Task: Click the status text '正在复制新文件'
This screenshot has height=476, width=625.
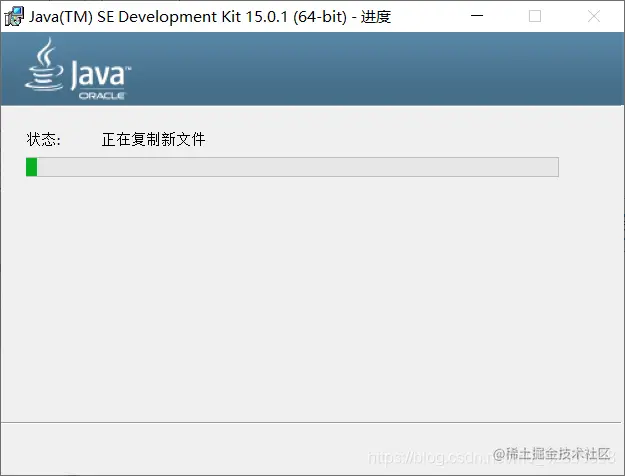Action: (x=153, y=140)
